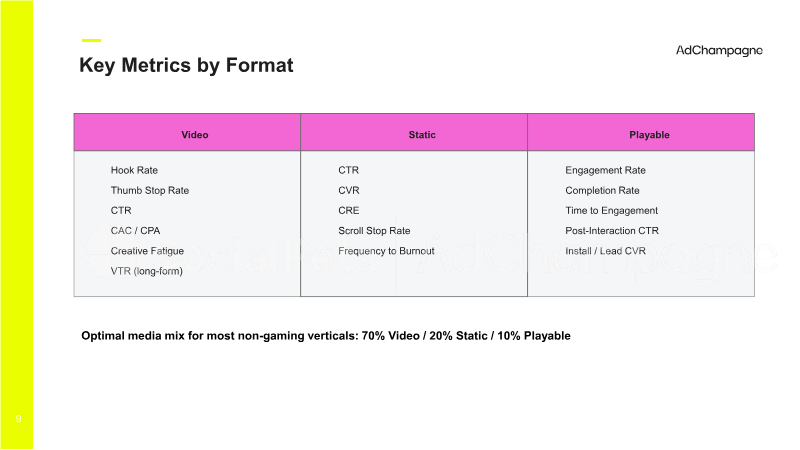The height and width of the screenshot is (450, 800).
Task: Click the AdChampagne logo
Action: click(719, 51)
